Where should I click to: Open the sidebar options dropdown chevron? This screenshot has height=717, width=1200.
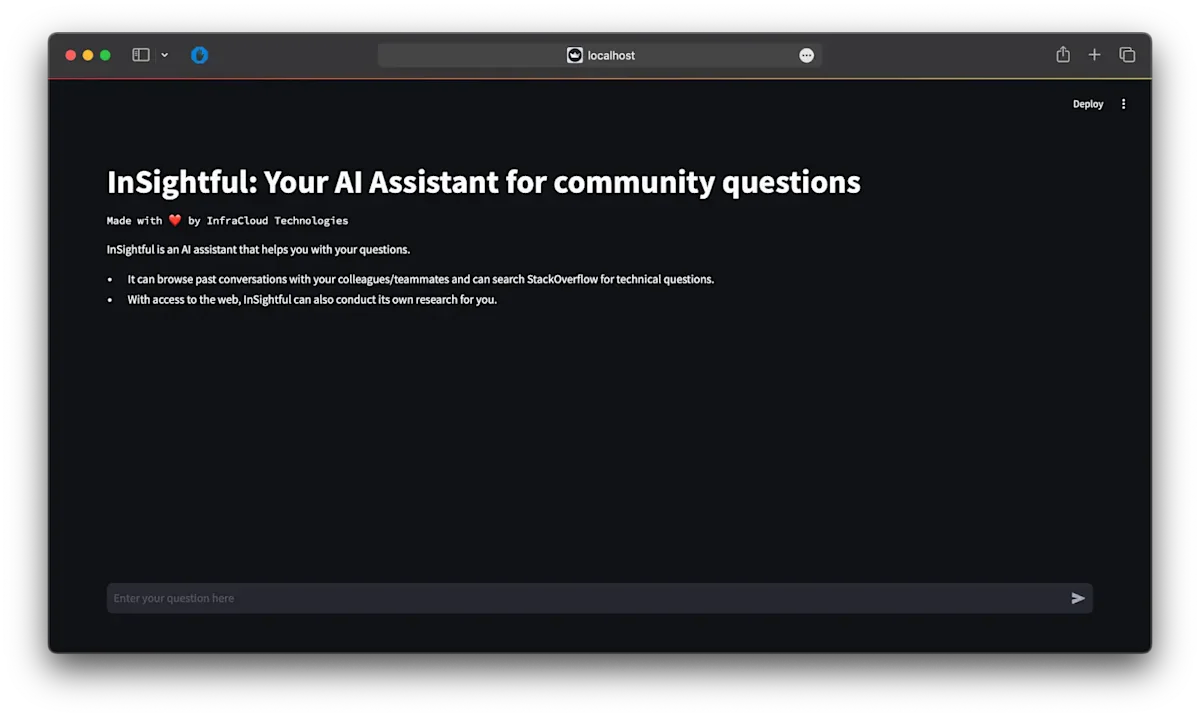coord(164,55)
